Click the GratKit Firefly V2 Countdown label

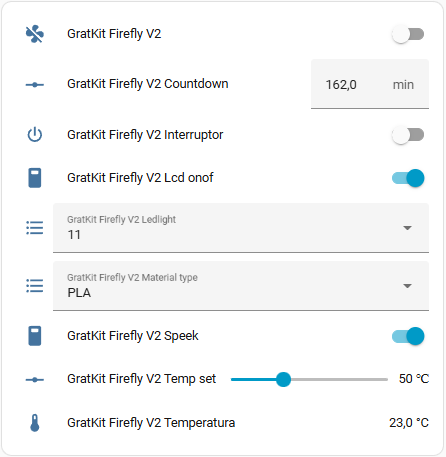tap(148, 84)
